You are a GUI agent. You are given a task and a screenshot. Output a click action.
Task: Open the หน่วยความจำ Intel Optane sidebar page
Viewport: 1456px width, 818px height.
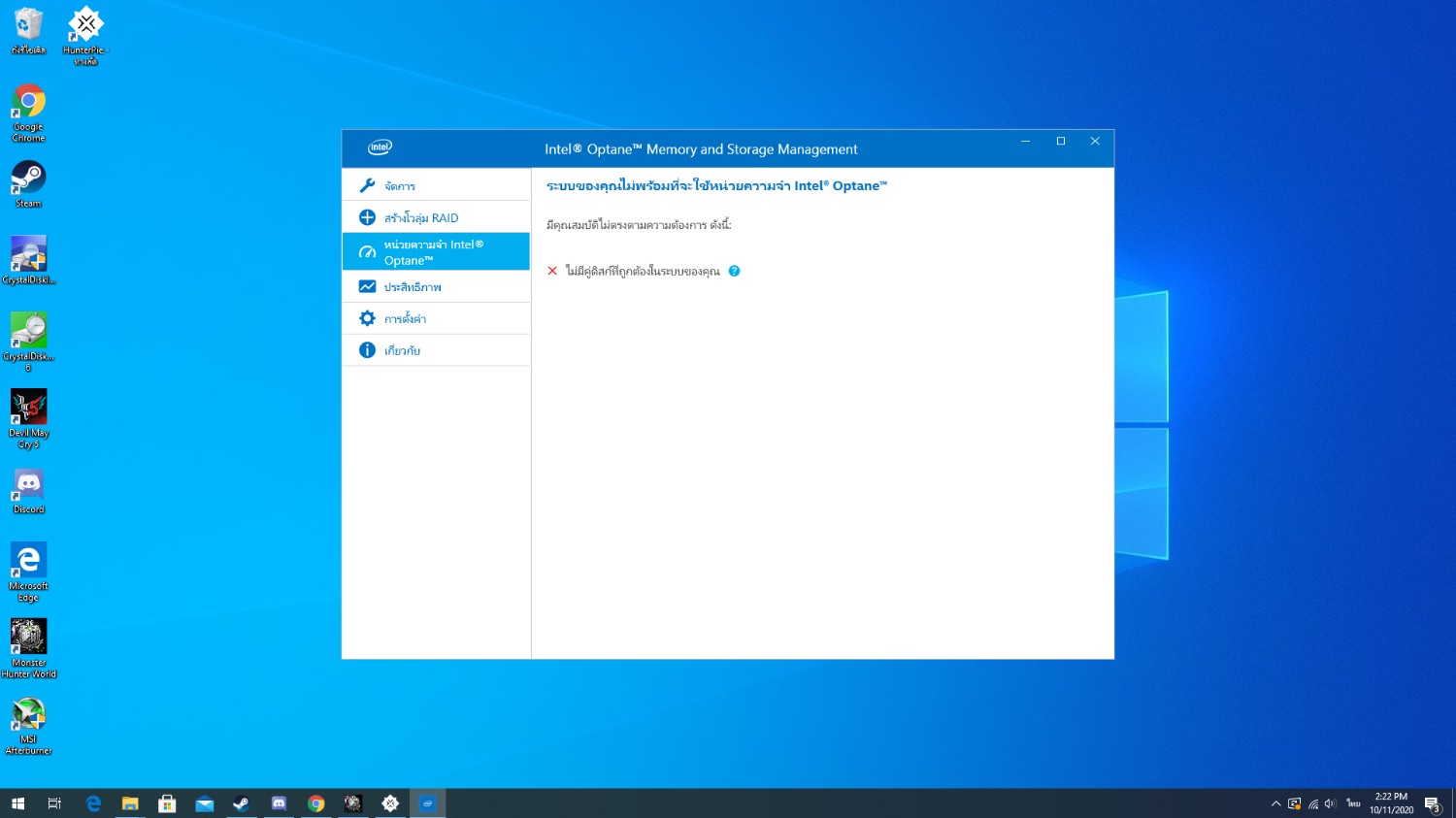pyautogui.click(x=436, y=252)
